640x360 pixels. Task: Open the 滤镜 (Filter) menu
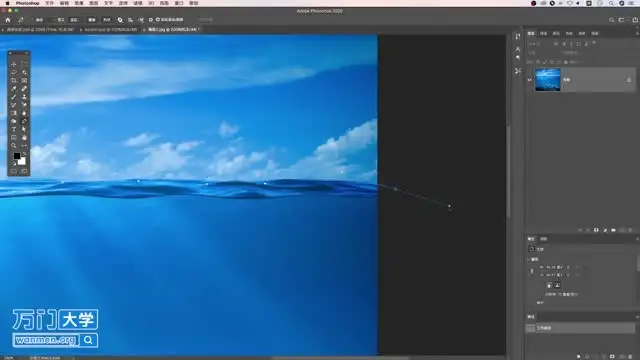[138, 3]
